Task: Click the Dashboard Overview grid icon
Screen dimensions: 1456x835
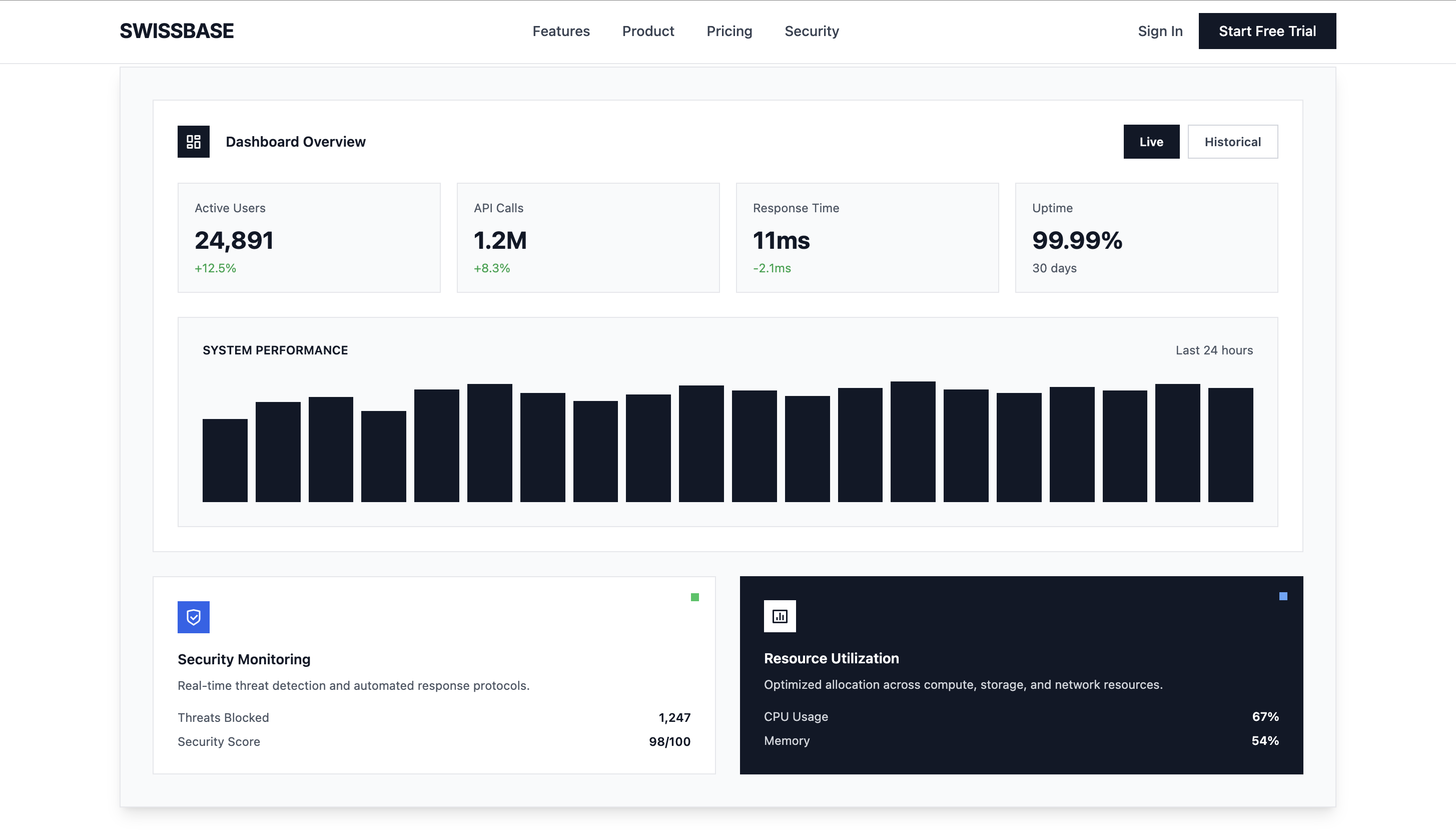Action: click(x=193, y=142)
